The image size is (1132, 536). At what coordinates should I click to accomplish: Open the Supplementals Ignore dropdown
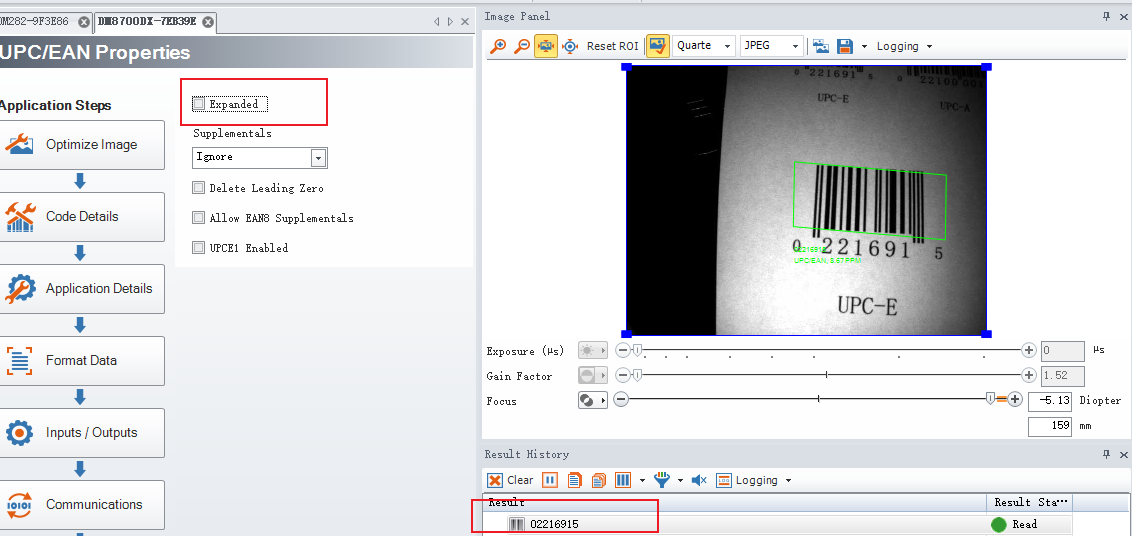tap(318, 158)
